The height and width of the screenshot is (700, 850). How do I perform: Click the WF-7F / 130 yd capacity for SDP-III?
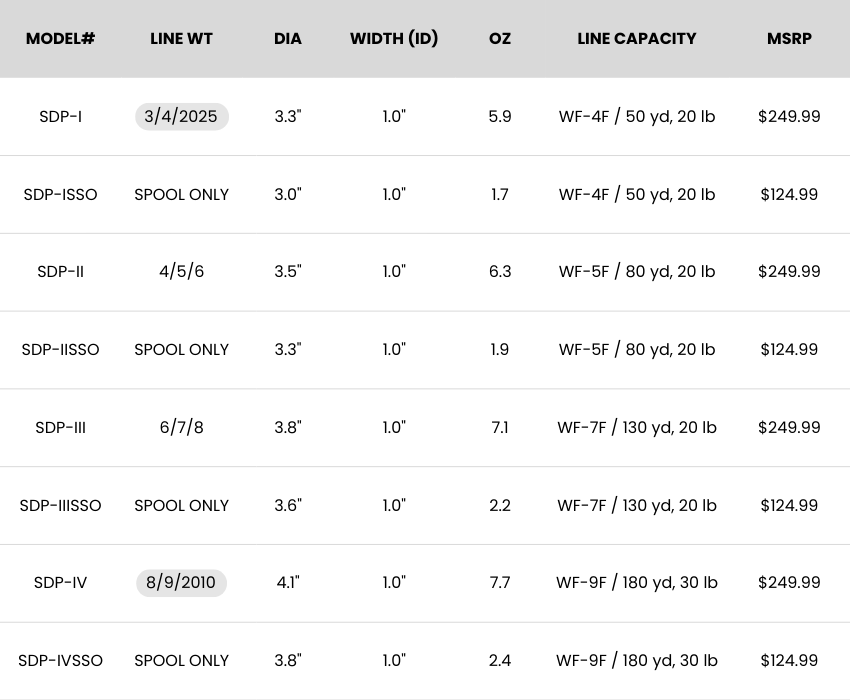pyautogui.click(x=636, y=428)
